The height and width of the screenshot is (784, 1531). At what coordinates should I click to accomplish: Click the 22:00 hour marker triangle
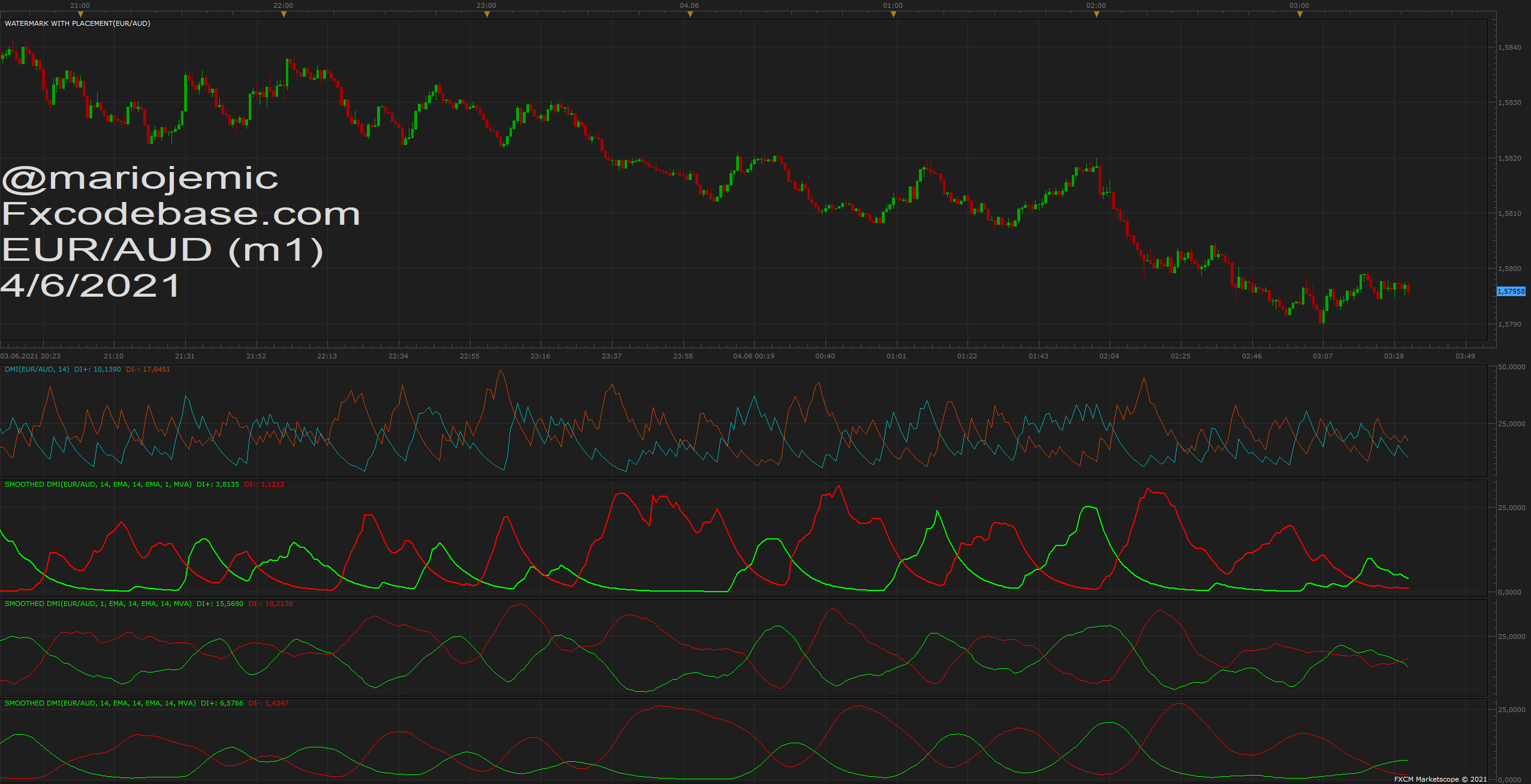(284, 15)
